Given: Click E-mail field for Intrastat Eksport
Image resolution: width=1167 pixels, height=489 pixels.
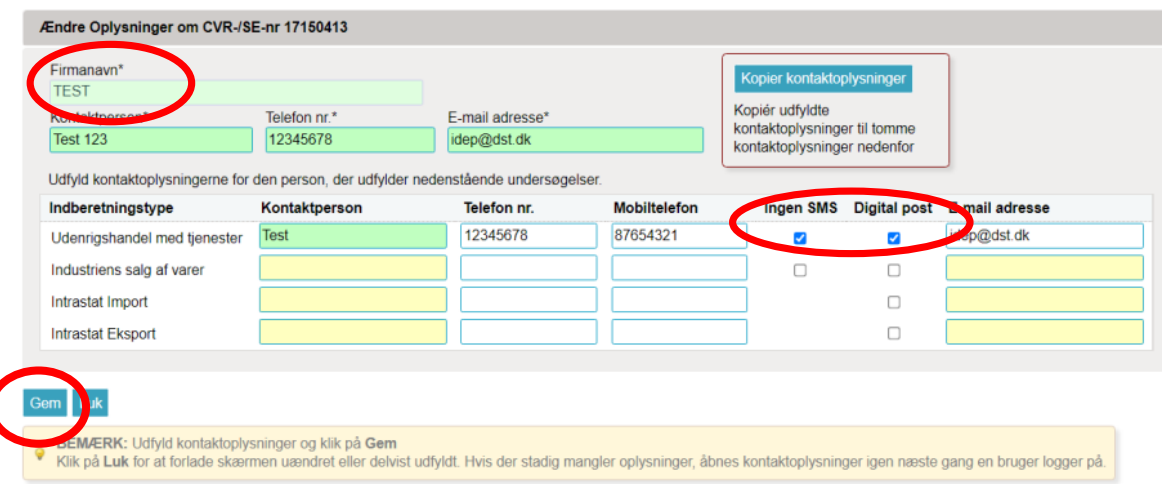Looking at the screenshot, I should click(x=1044, y=332).
